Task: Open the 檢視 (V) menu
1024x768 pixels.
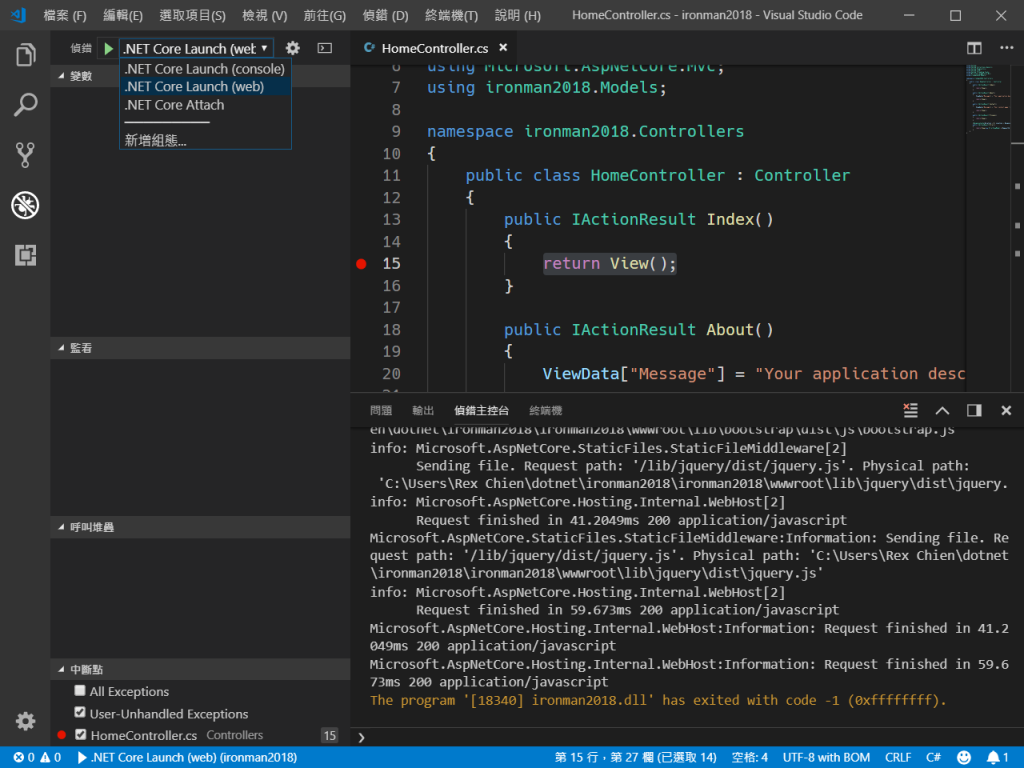Action: tap(264, 15)
